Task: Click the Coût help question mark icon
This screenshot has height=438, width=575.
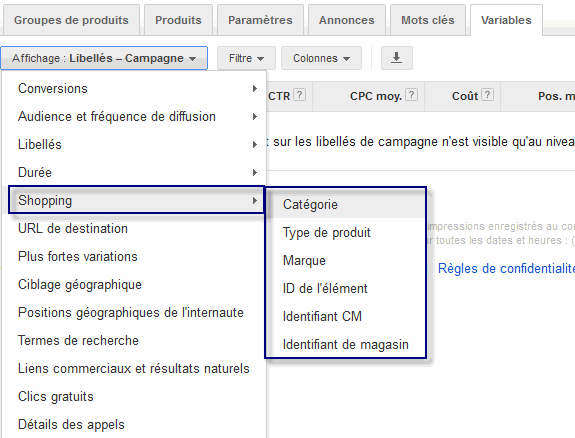Action: point(487,95)
